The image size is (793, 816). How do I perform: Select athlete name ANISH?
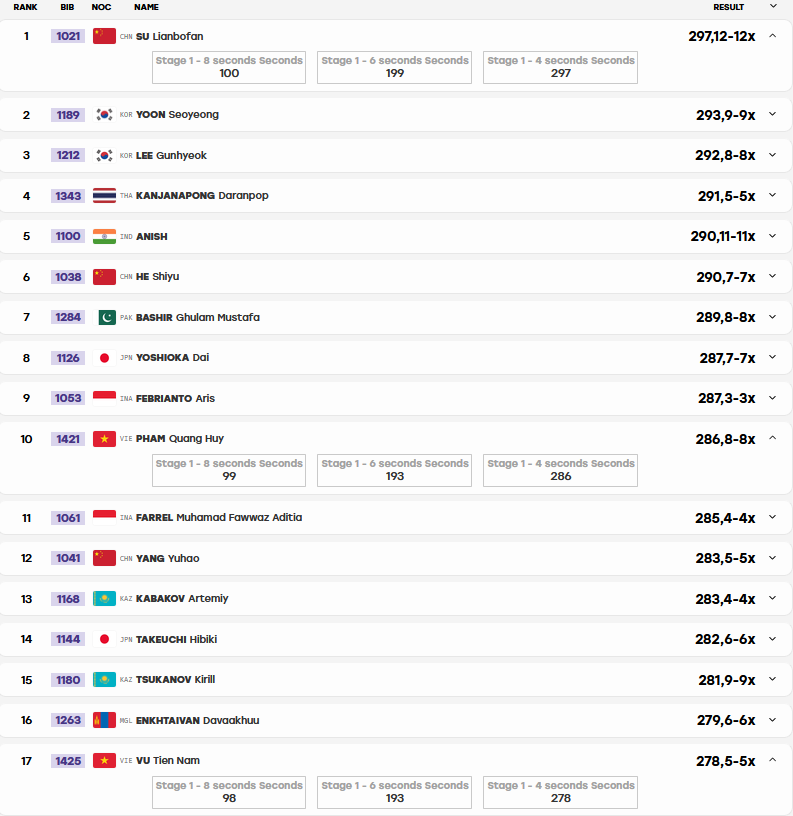coord(151,236)
